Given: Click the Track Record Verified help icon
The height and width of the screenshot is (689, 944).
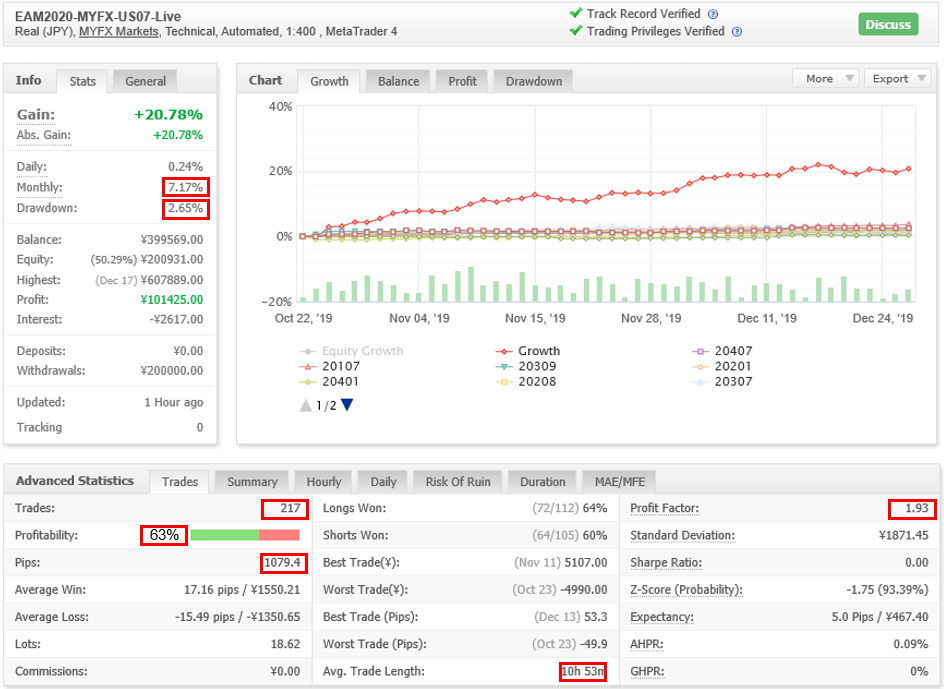Looking at the screenshot, I should click(x=713, y=14).
